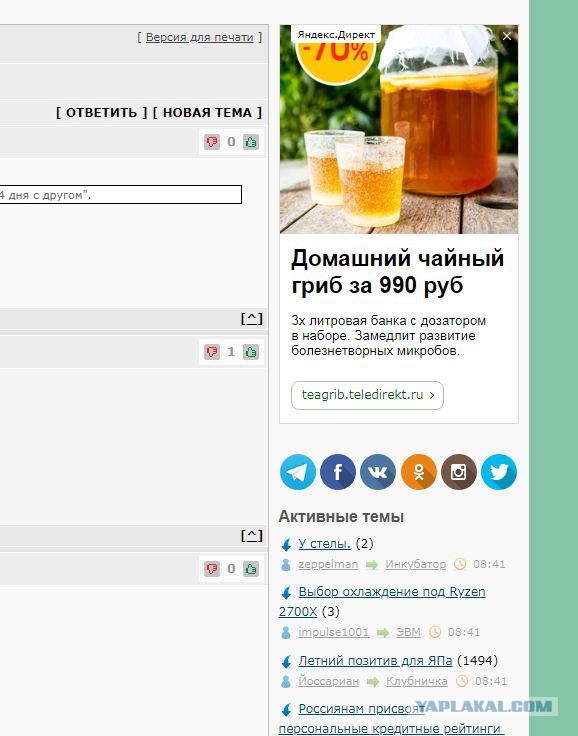Jump to latest post of Летний позитив

(286, 662)
